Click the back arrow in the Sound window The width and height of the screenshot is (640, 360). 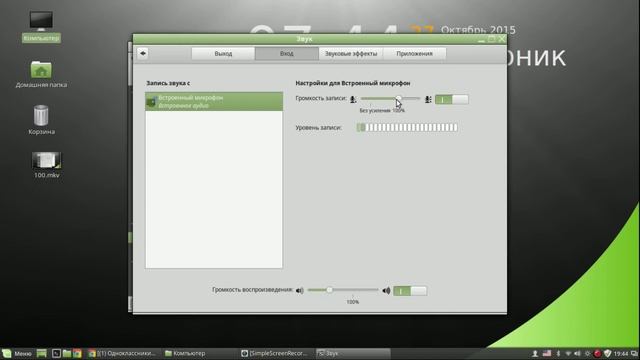[x=143, y=53]
